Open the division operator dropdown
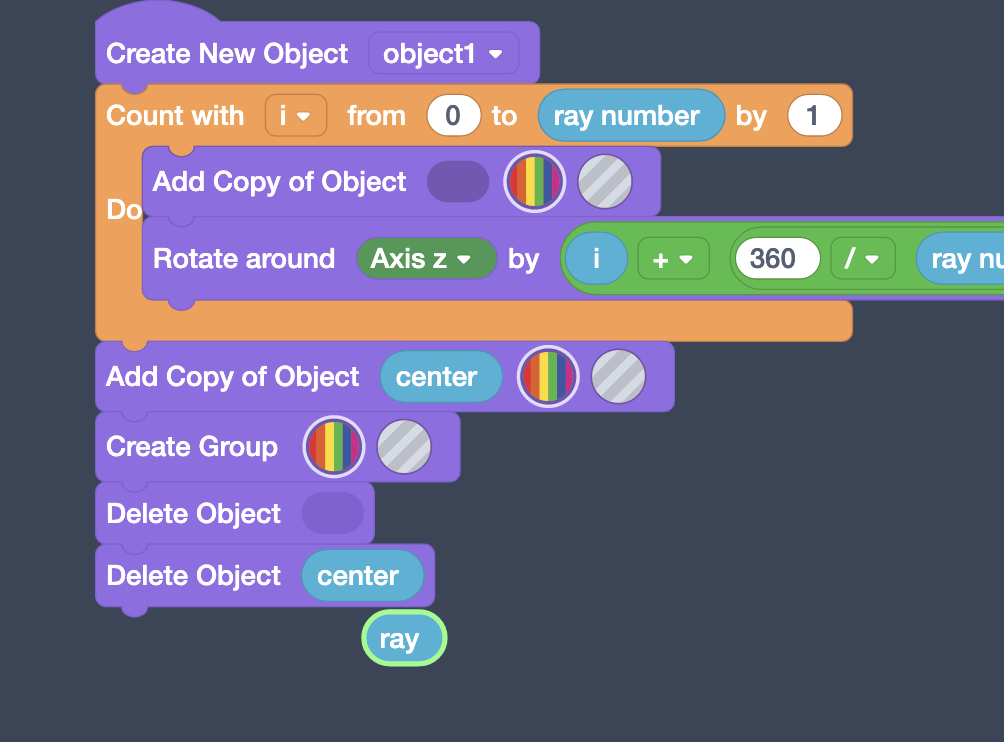The height and width of the screenshot is (742, 1004). 862,258
